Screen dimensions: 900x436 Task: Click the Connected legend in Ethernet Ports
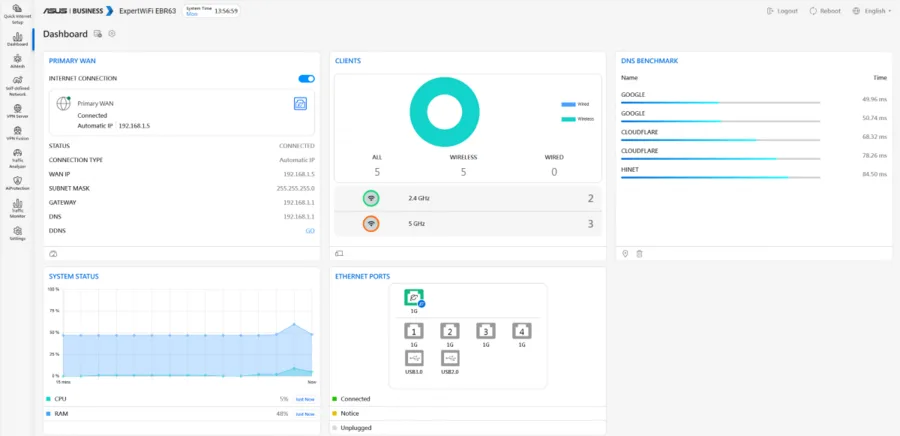351,399
